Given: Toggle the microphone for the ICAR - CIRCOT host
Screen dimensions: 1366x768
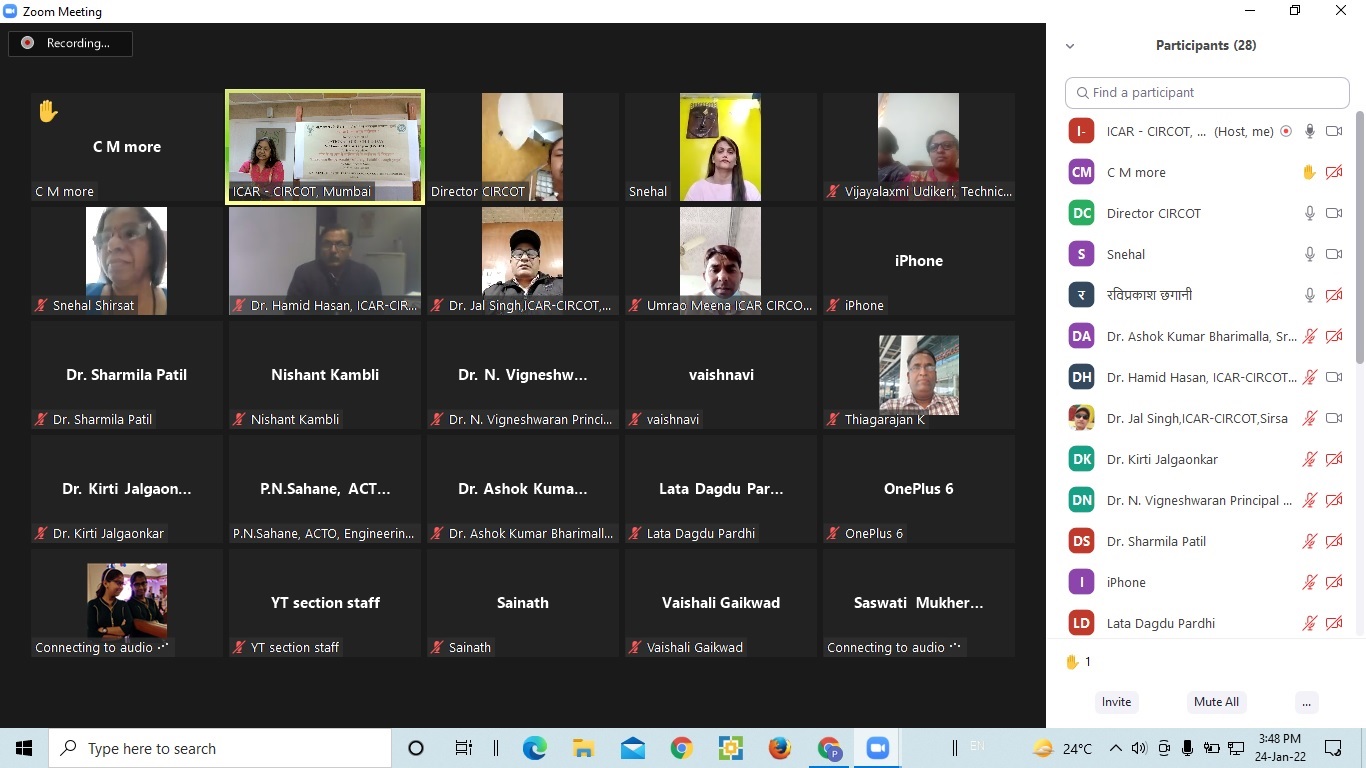Looking at the screenshot, I should click(1309, 131).
